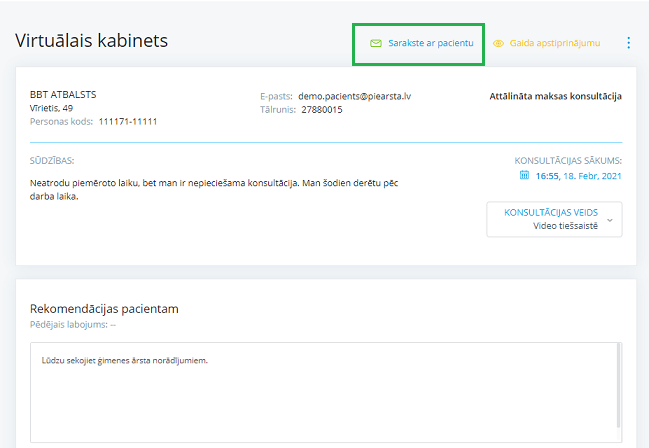Click the eye icon for pending confirmation
Image resolution: width=649 pixels, height=448 pixels.
[x=498, y=44]
